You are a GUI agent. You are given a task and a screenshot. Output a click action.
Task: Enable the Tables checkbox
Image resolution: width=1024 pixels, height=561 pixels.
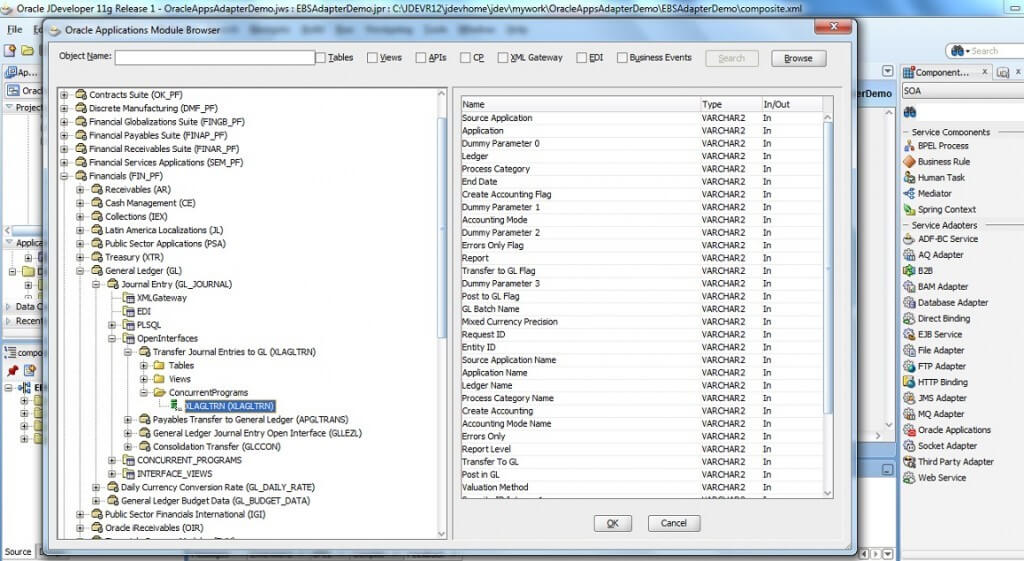point(320,58)
